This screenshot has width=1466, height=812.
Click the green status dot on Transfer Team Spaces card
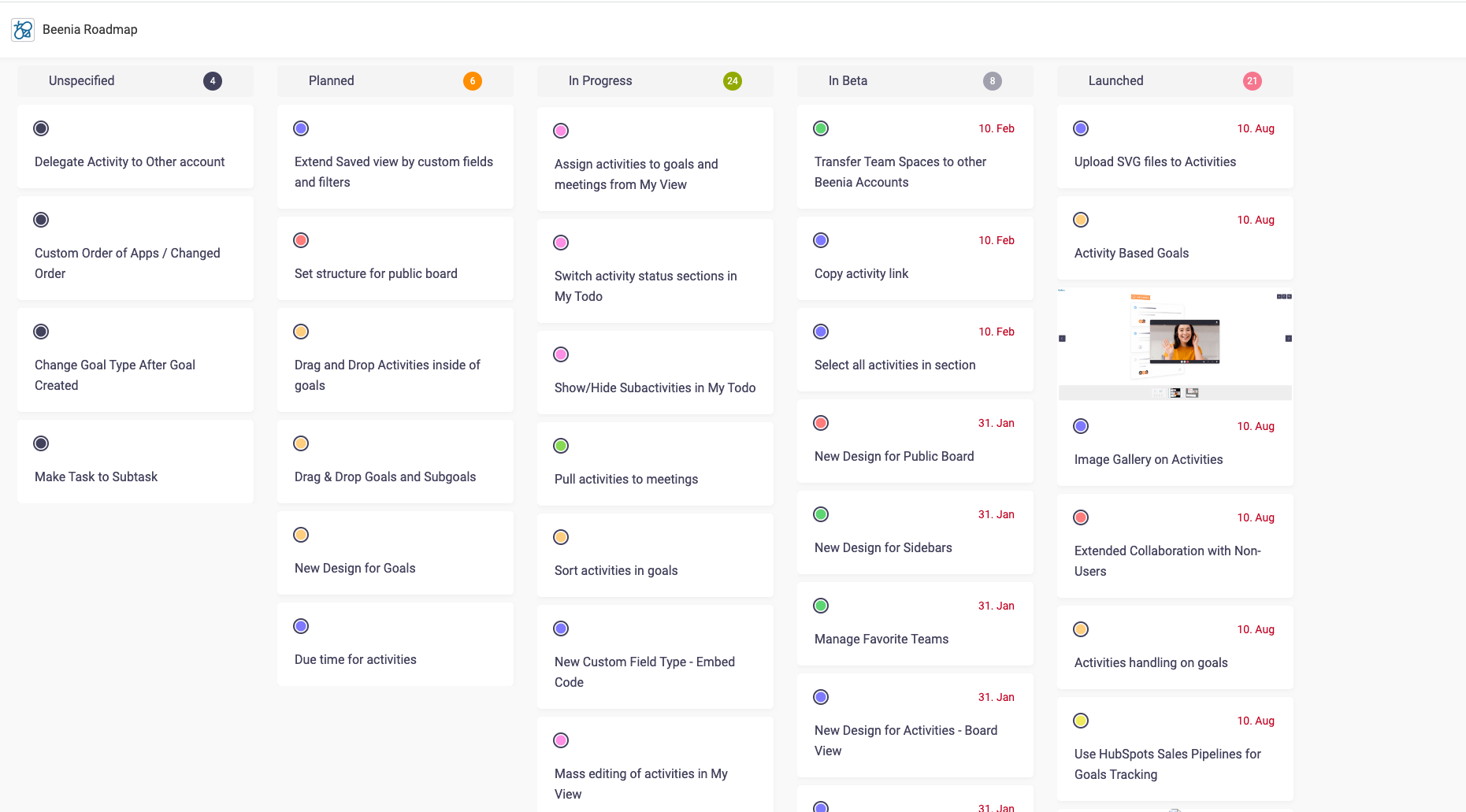[821, 128]
